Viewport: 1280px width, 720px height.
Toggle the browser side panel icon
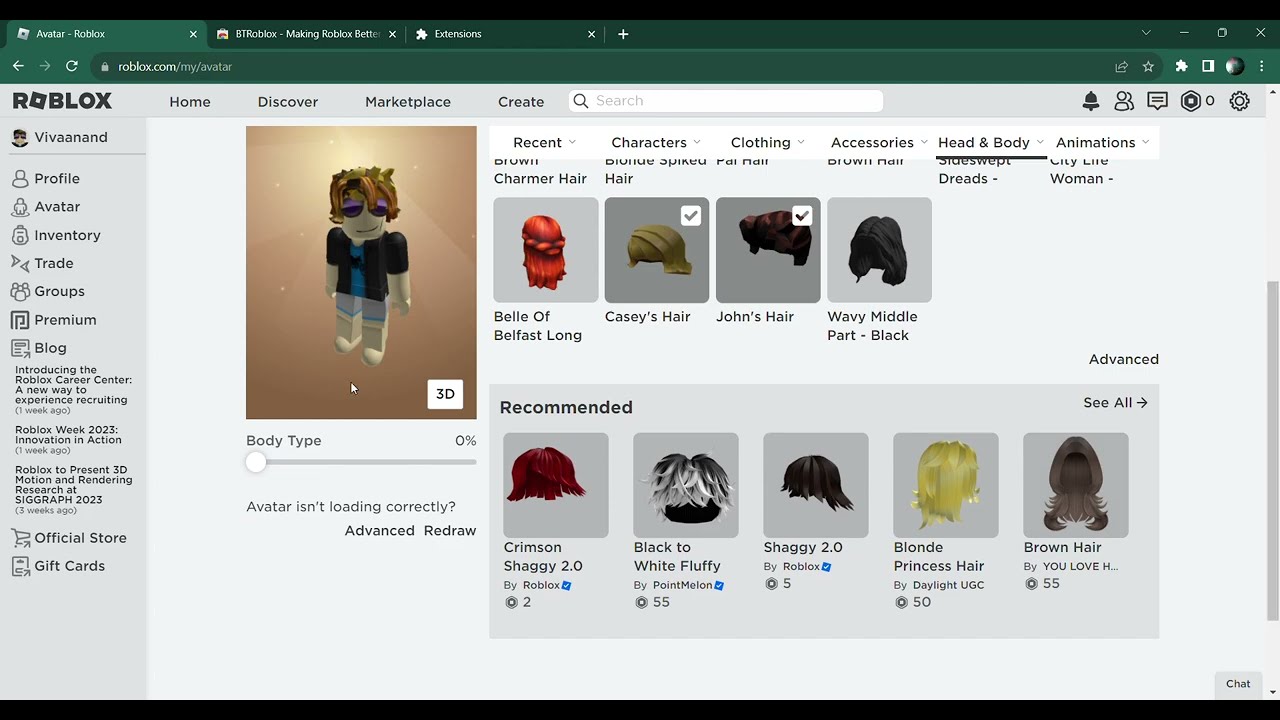pyautogui.click(x=1208, y=66)
